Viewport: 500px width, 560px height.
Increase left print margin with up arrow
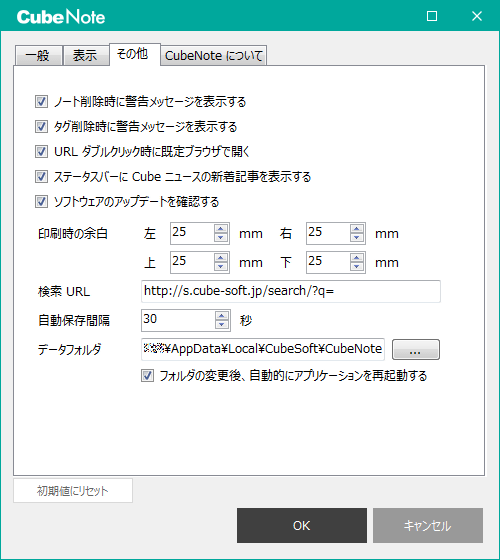point(221,229)
